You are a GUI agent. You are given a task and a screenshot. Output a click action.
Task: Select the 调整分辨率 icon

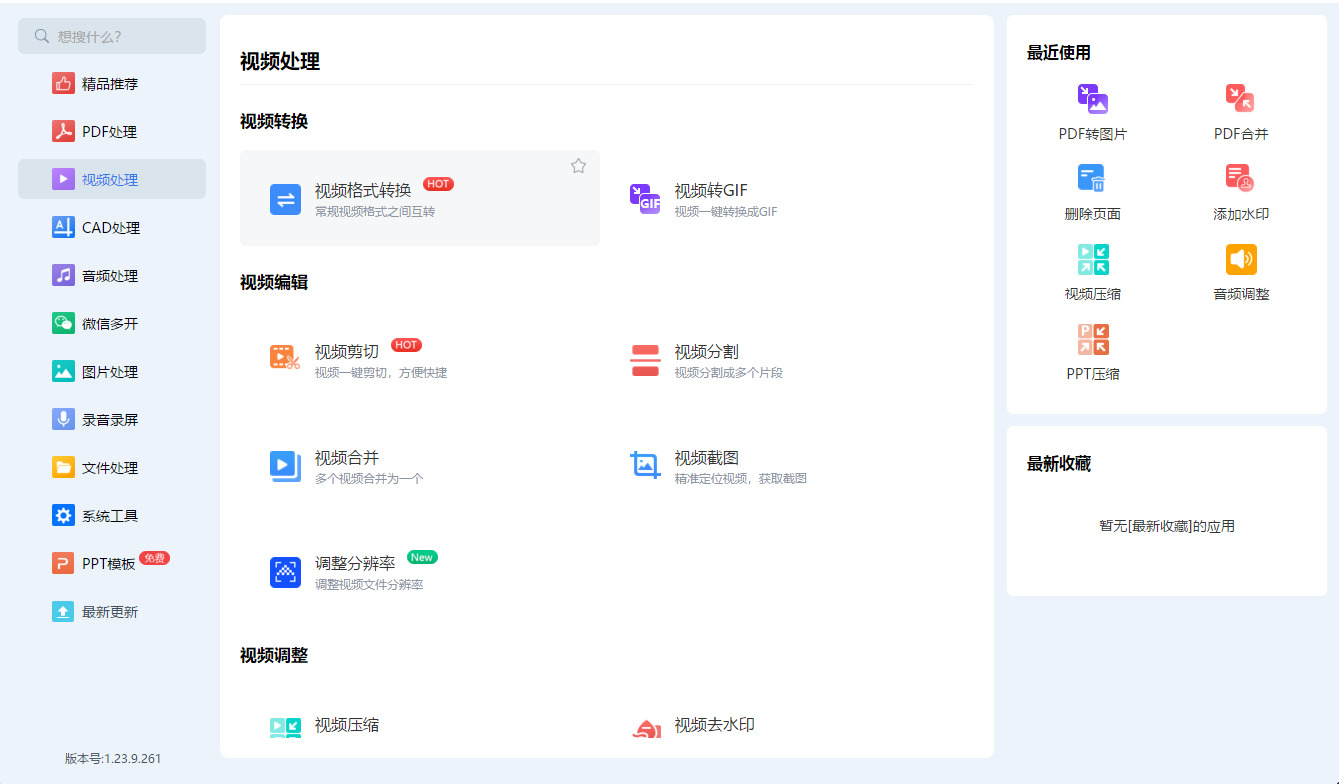pyautogui.click(x=285, y=572)
